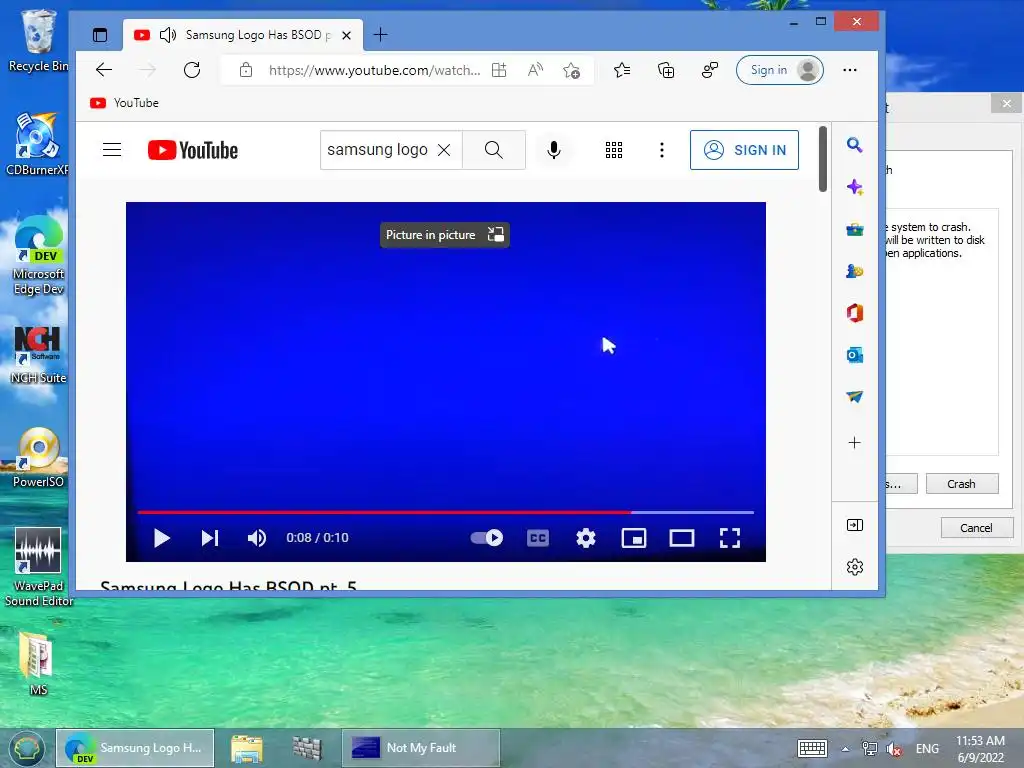Click the address bar URL
The image size is (1024, 768).
[374, 70]
